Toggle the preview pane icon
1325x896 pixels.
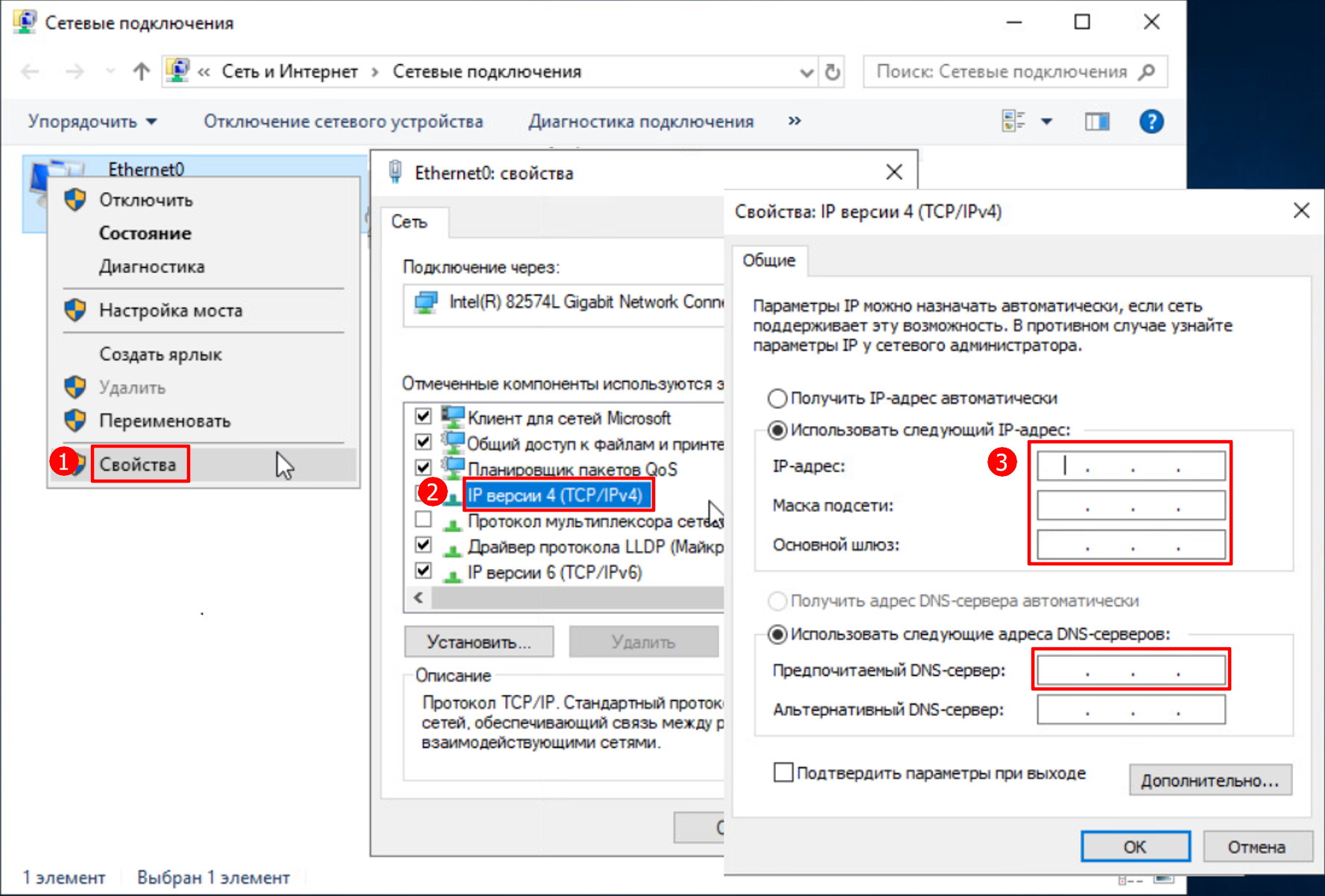click(1097, 121)
